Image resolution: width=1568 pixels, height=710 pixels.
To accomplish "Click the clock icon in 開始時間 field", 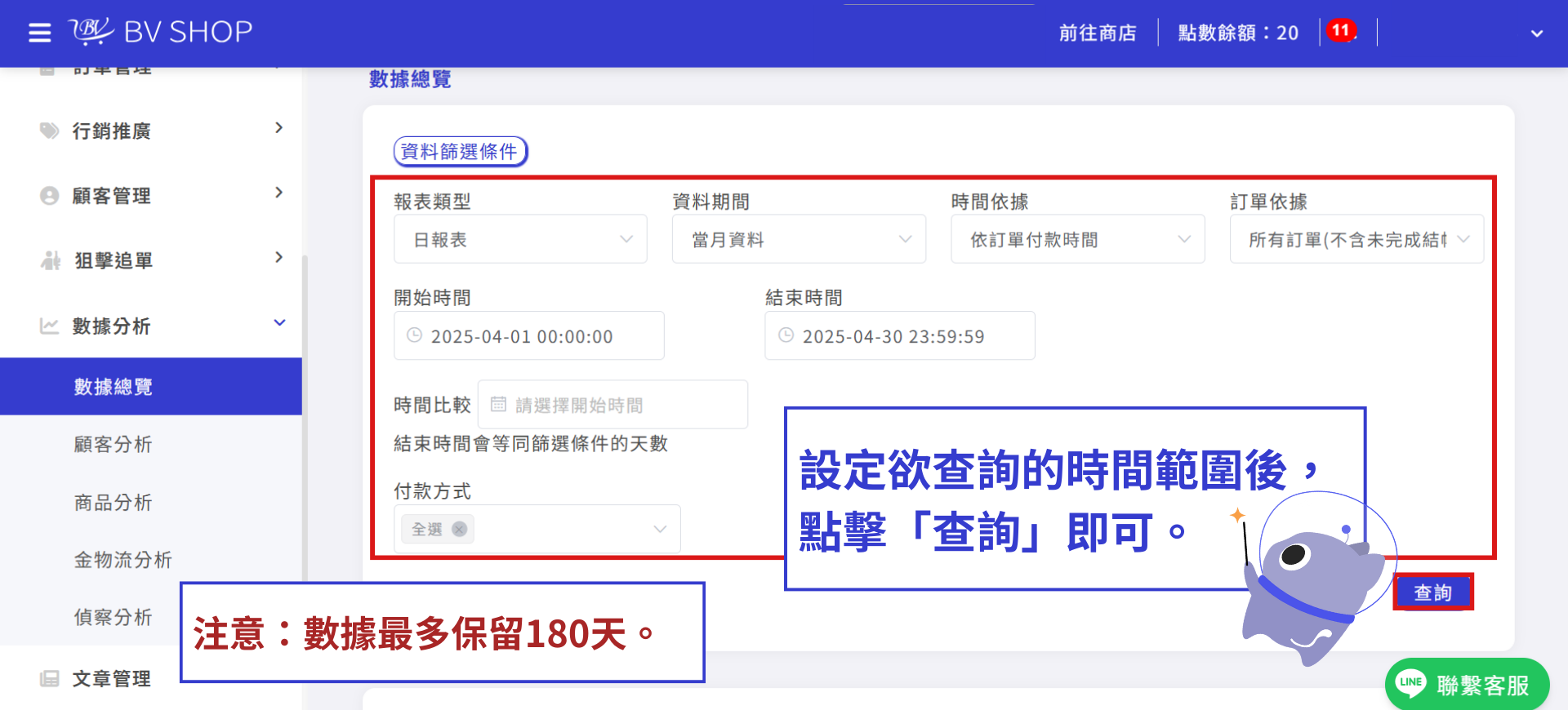I will (414, 335).
